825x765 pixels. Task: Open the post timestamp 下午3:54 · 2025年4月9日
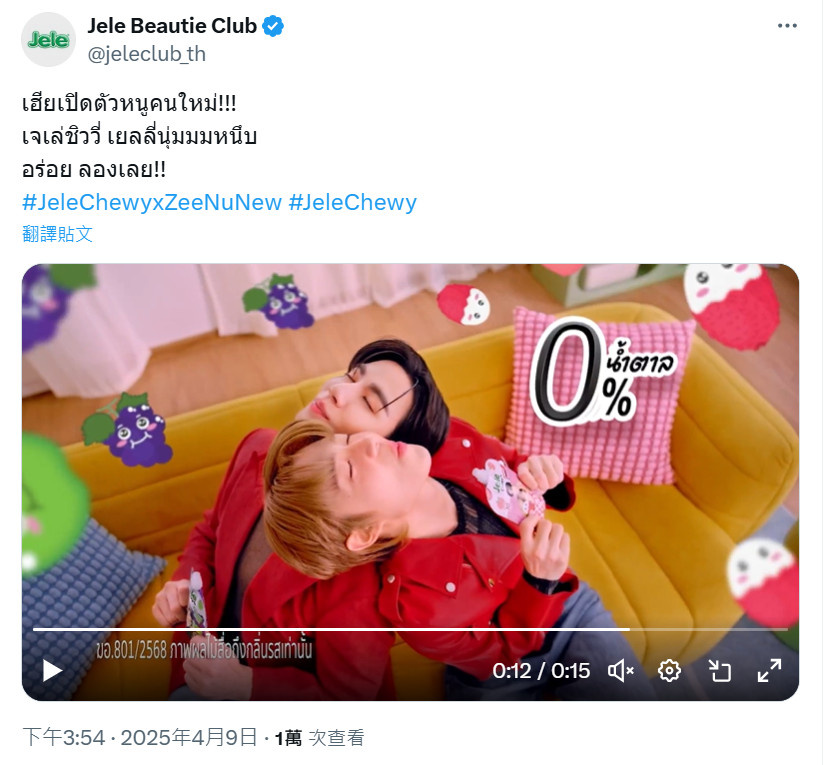[x=139, y=738]
